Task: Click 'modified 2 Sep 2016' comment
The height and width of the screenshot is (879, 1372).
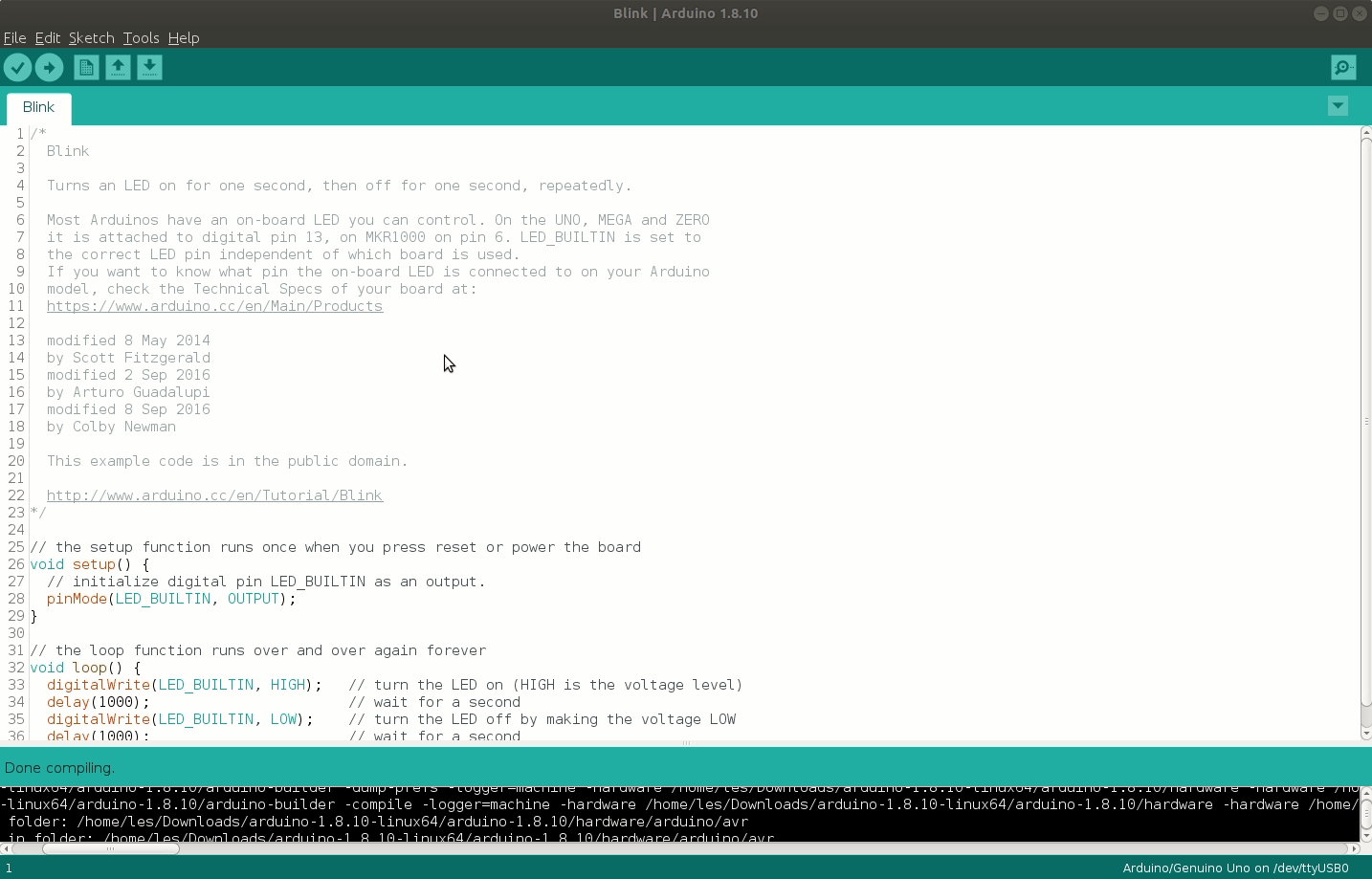Action: (x=128, y=375)
